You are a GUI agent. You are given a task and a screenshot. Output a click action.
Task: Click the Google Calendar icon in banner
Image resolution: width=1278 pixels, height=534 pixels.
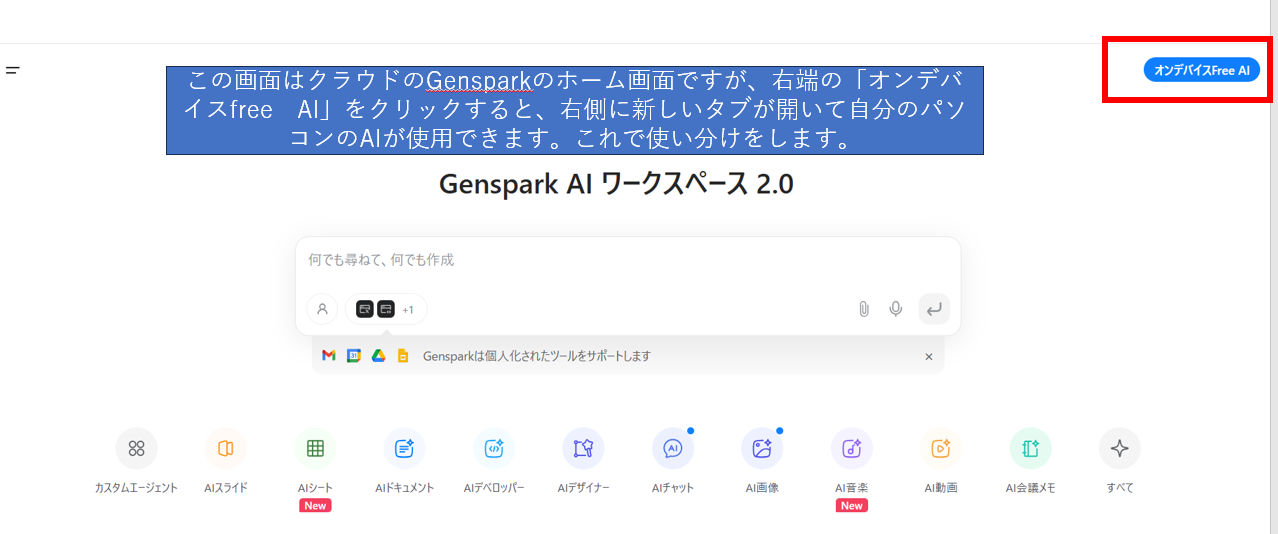click(353, 356)
